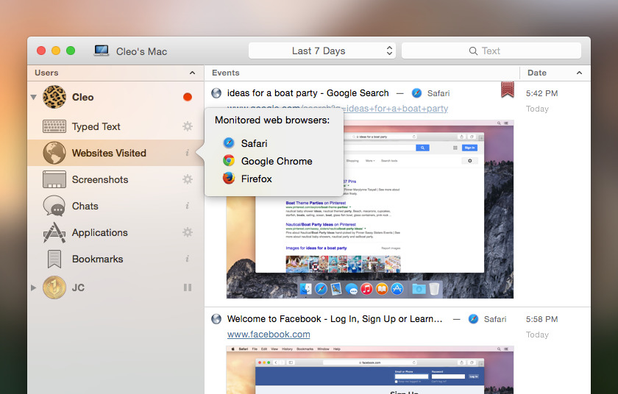Image resolution: width=618 pixels, height=394 pixels.
Task: Click the info icon next to Chats
Action: point(187,206)
